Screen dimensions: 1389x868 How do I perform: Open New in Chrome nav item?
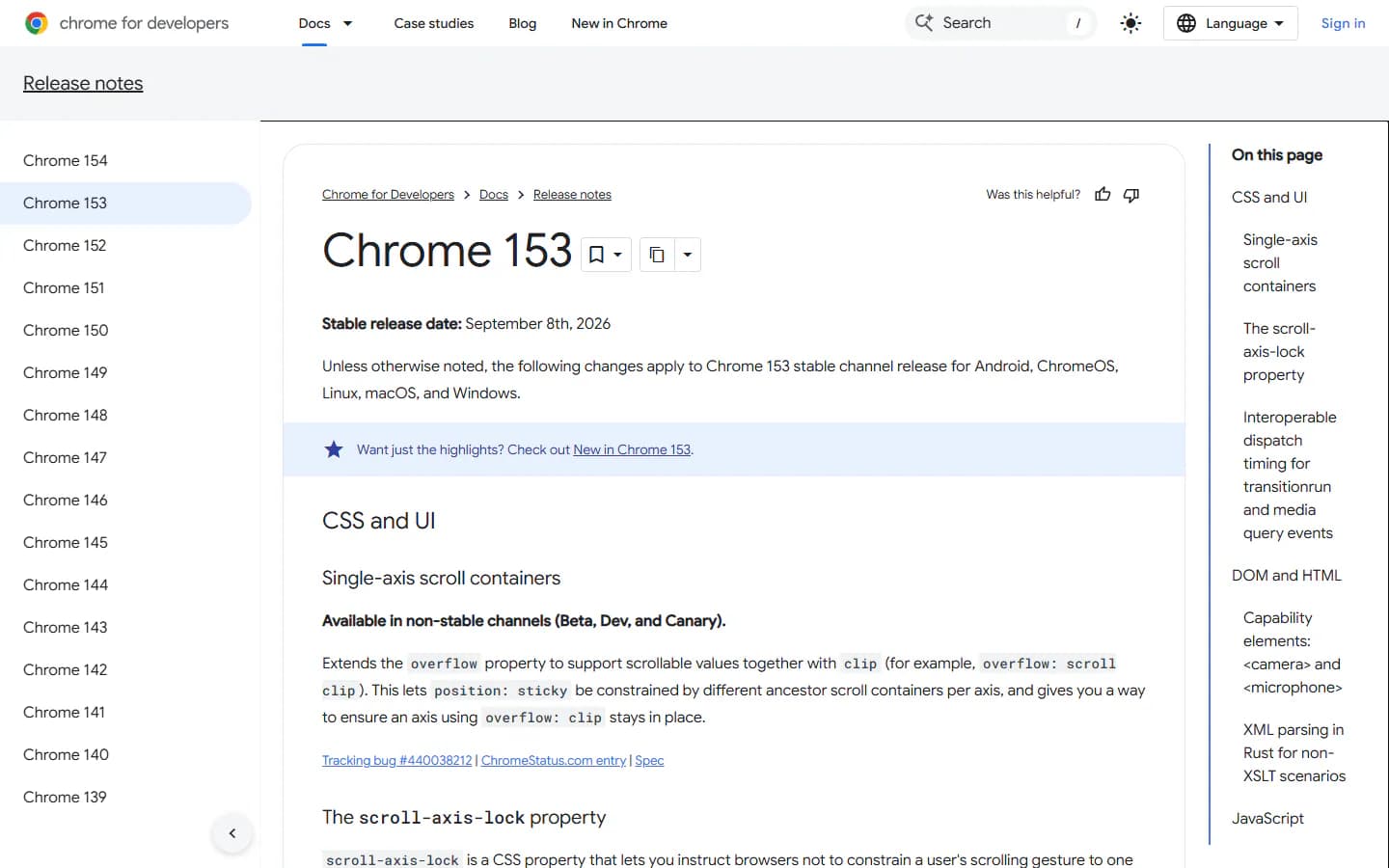click(x=619, y=23)
